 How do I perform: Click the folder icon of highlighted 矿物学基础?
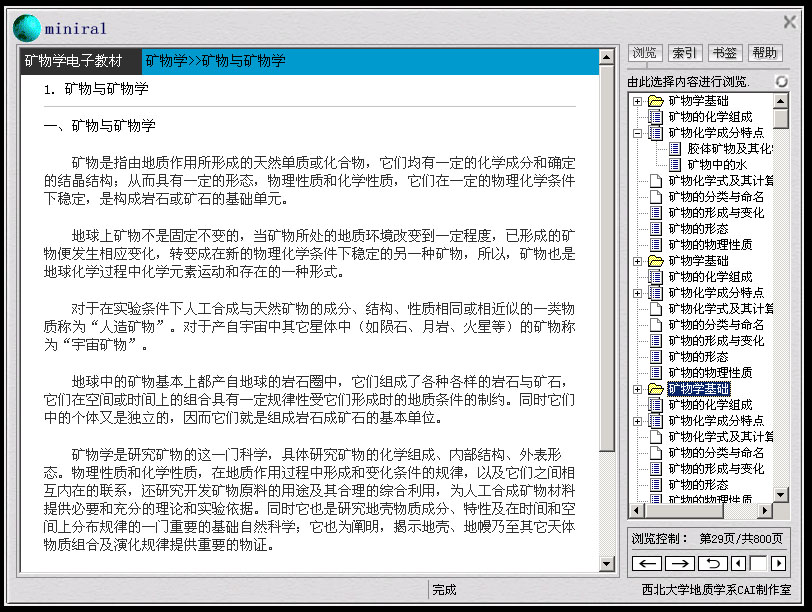pos(656,389)
